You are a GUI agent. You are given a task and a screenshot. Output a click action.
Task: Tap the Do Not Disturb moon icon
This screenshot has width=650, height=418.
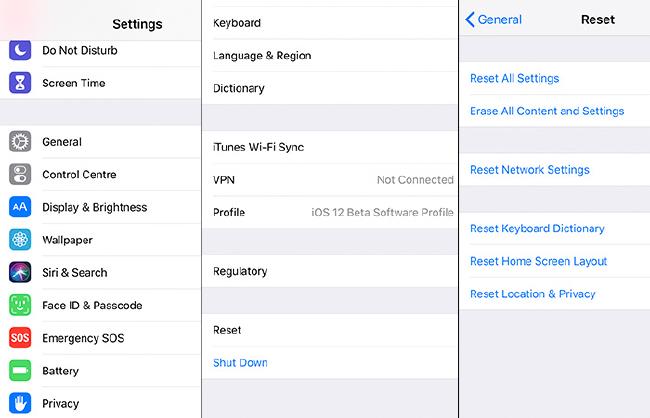[x=20, y=50]
